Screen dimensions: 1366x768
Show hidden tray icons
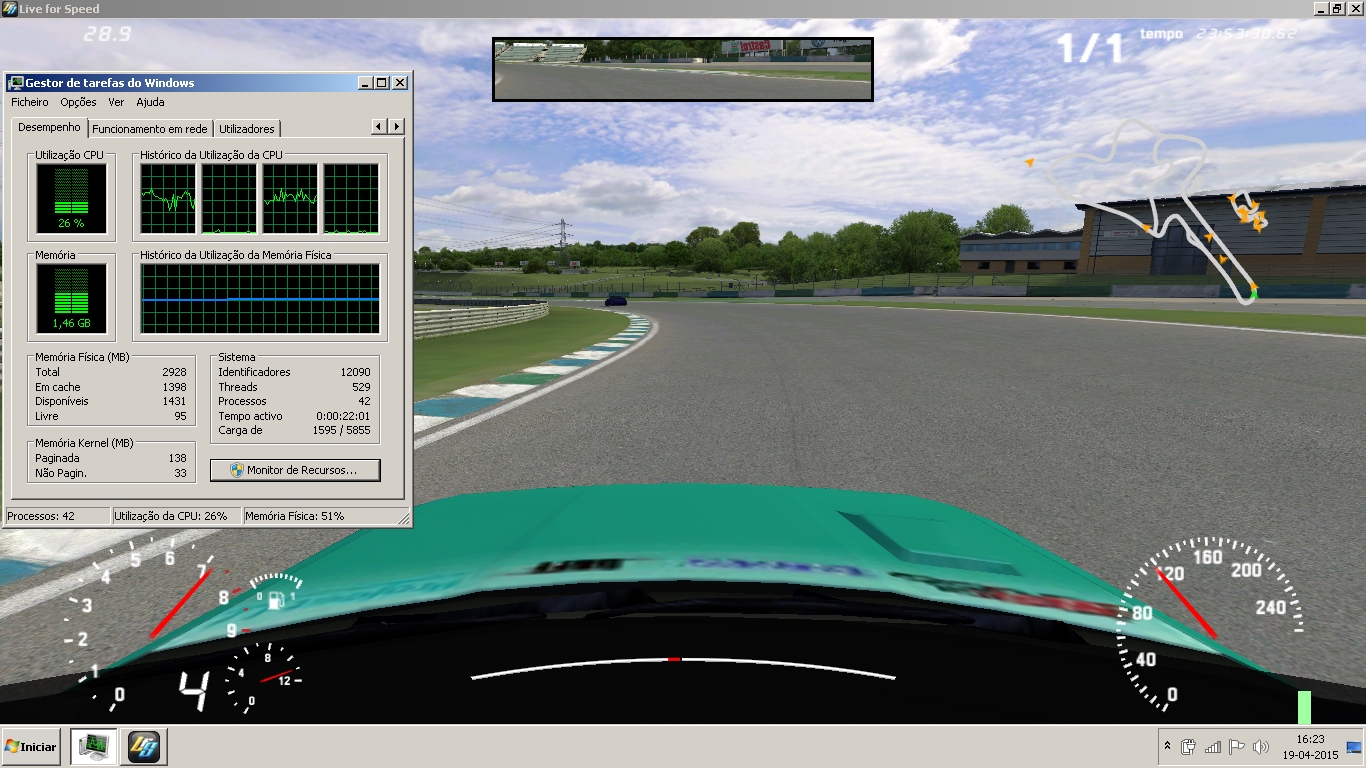click(x=1167, y=747)
